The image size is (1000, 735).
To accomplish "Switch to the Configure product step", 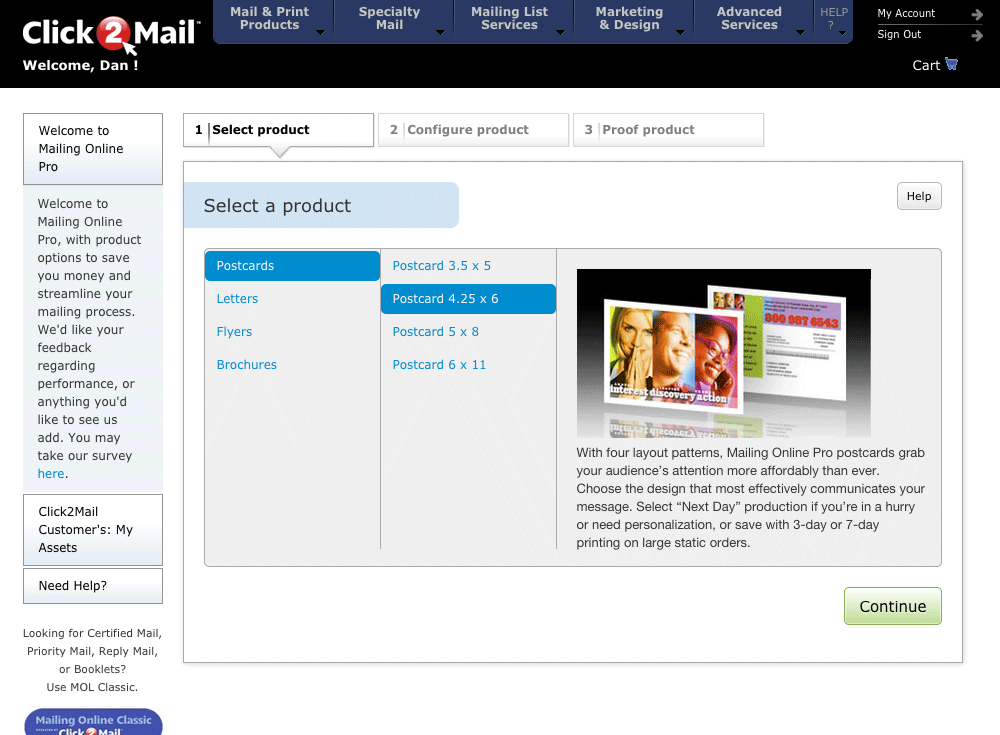I will (473, 129).
